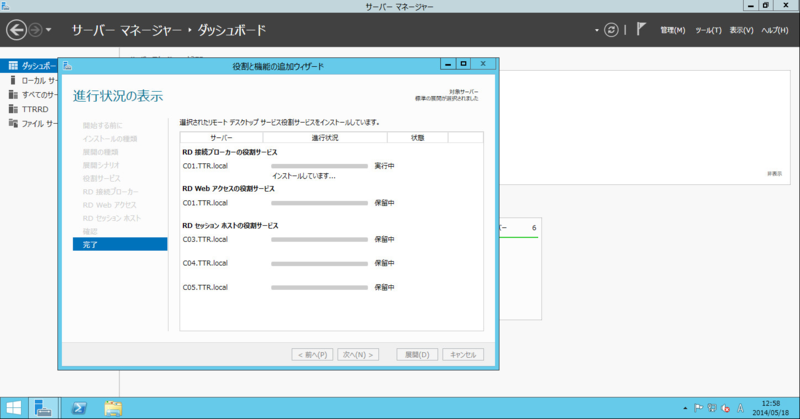
Task: Maximize the add roles wizard window
Action: click(x=463, y=64)
